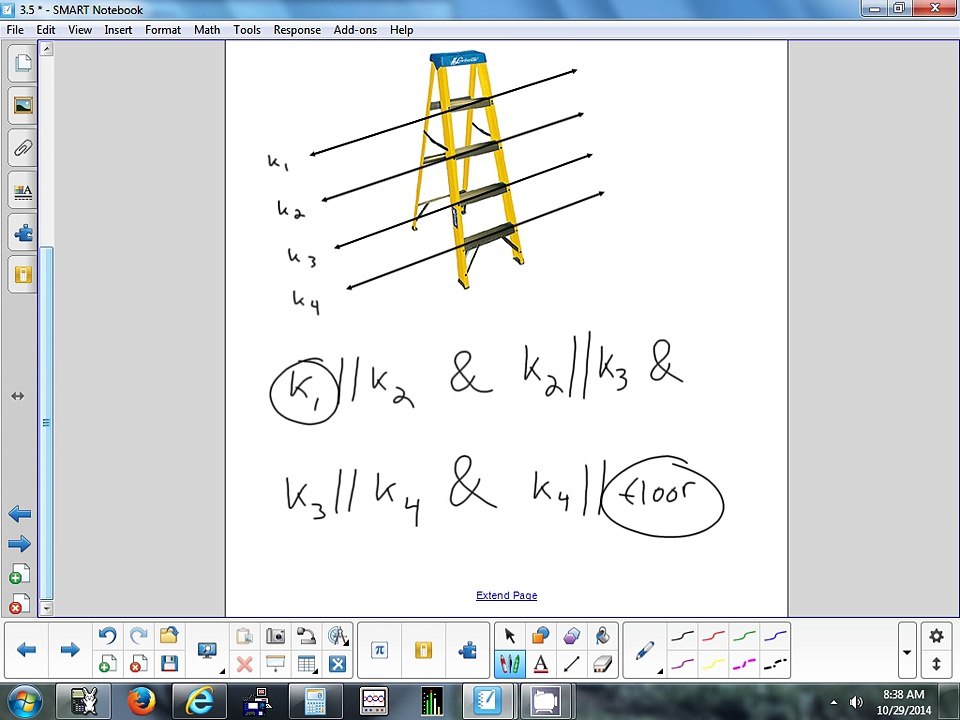This screenshot has height=720, width=960.
Task: Open the Properties sidebar tab
Action: [x=23, y=191]
